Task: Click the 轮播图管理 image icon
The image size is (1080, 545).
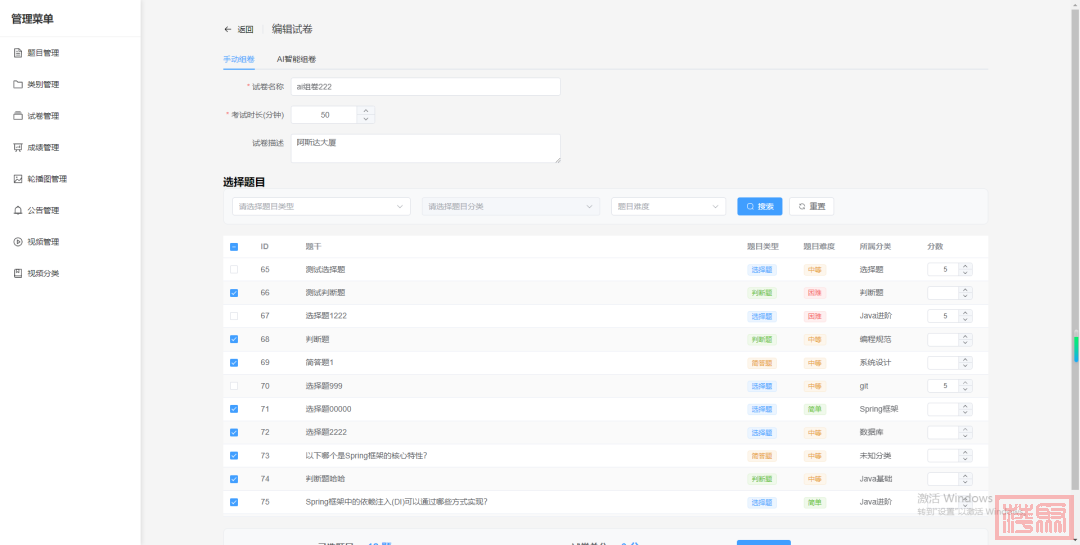Action: [17, 179]
